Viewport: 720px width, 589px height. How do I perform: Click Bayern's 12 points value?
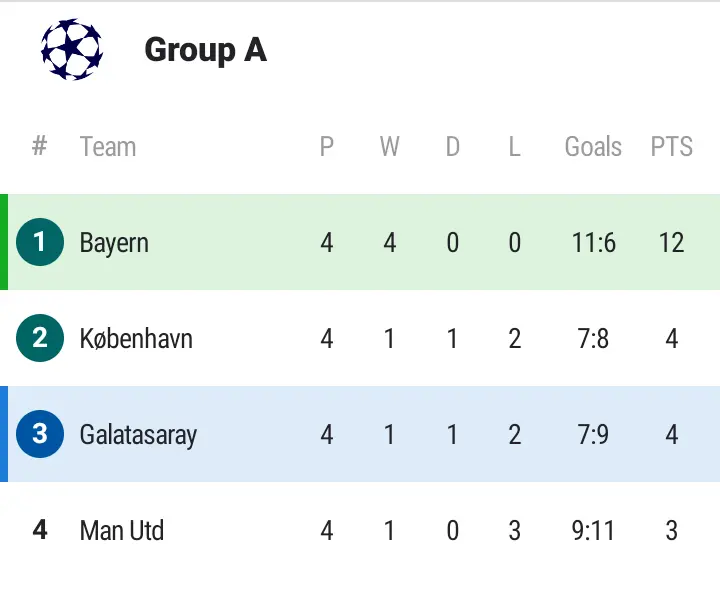671,242
